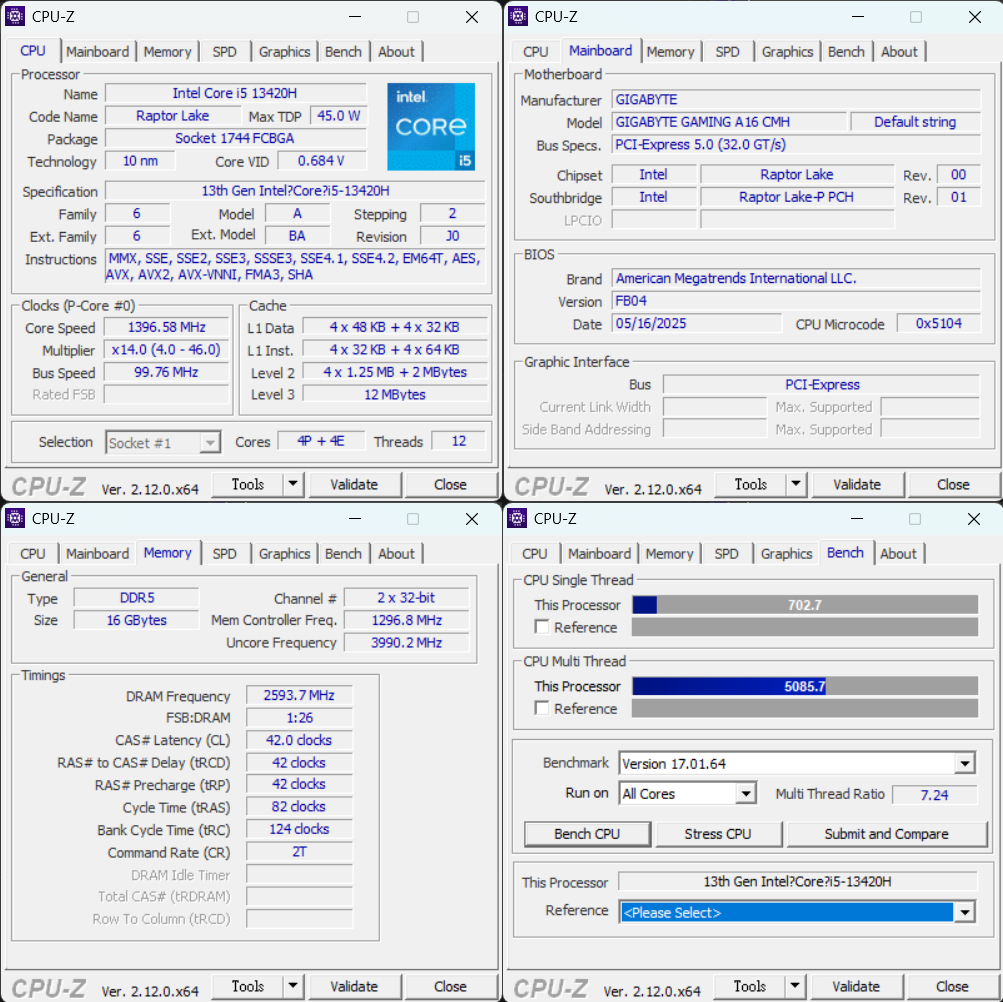Click Core Speed value 1396.58 MHz
1003x1002 pixels.
coord(166,328)
